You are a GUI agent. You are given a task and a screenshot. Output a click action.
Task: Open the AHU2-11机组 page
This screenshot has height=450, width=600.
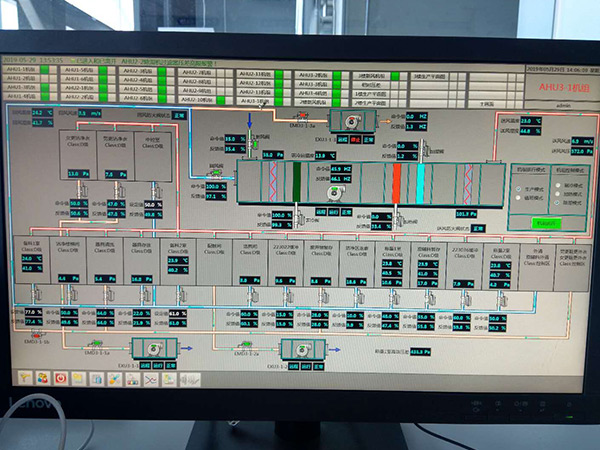click(255, 73)
